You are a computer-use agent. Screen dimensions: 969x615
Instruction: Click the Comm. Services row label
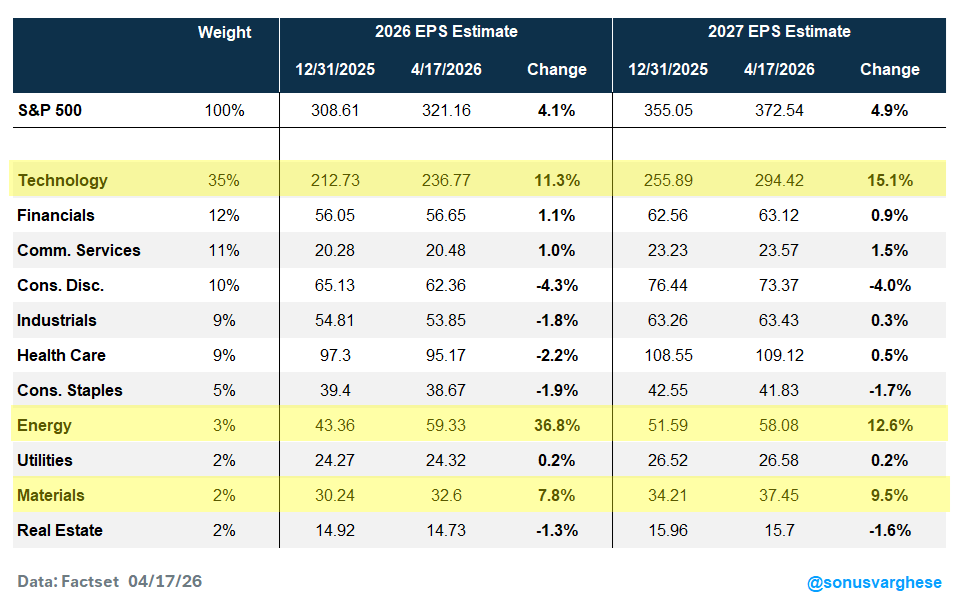click(x=79, y=250)
